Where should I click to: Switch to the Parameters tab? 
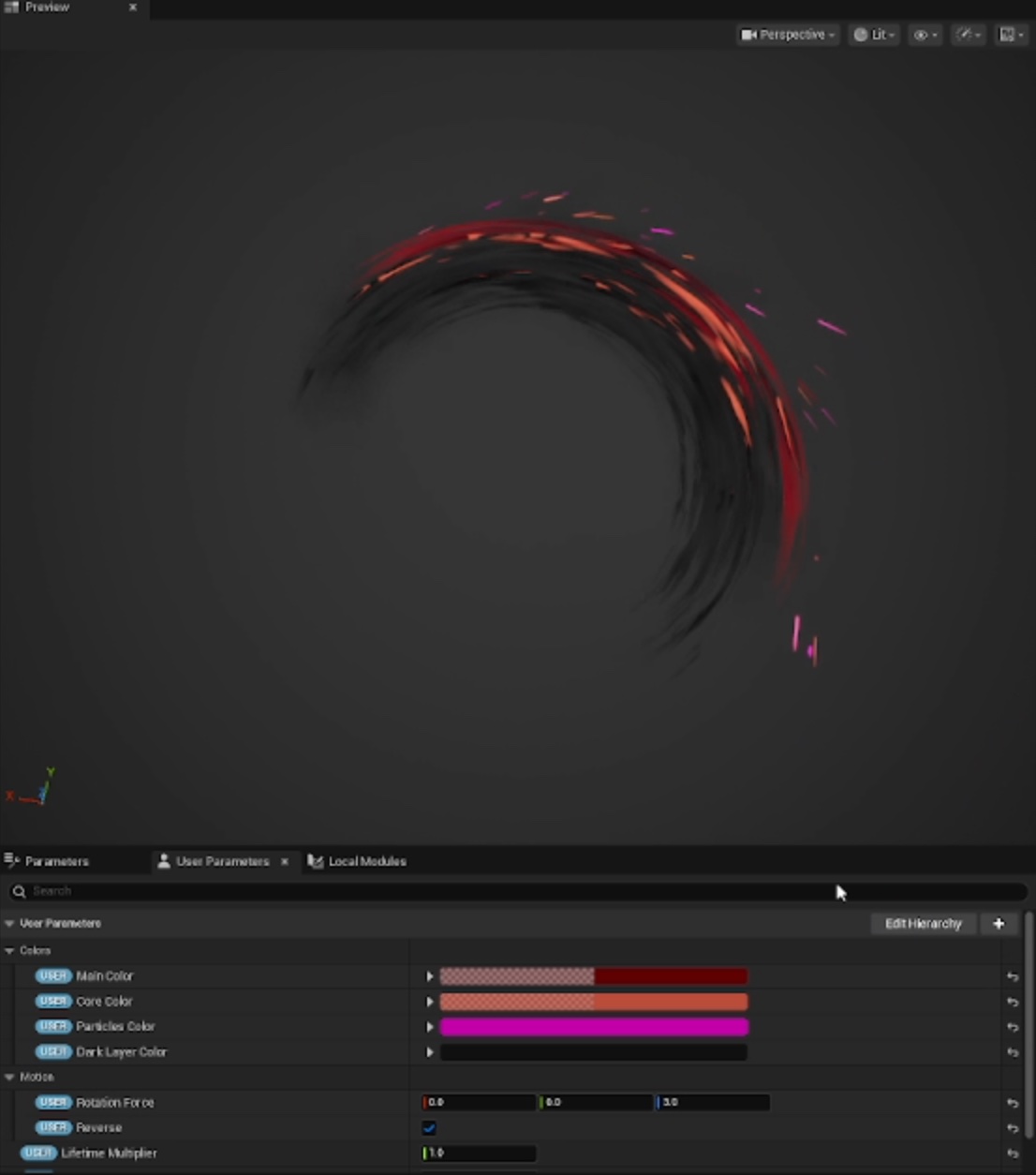click(56, 861)
